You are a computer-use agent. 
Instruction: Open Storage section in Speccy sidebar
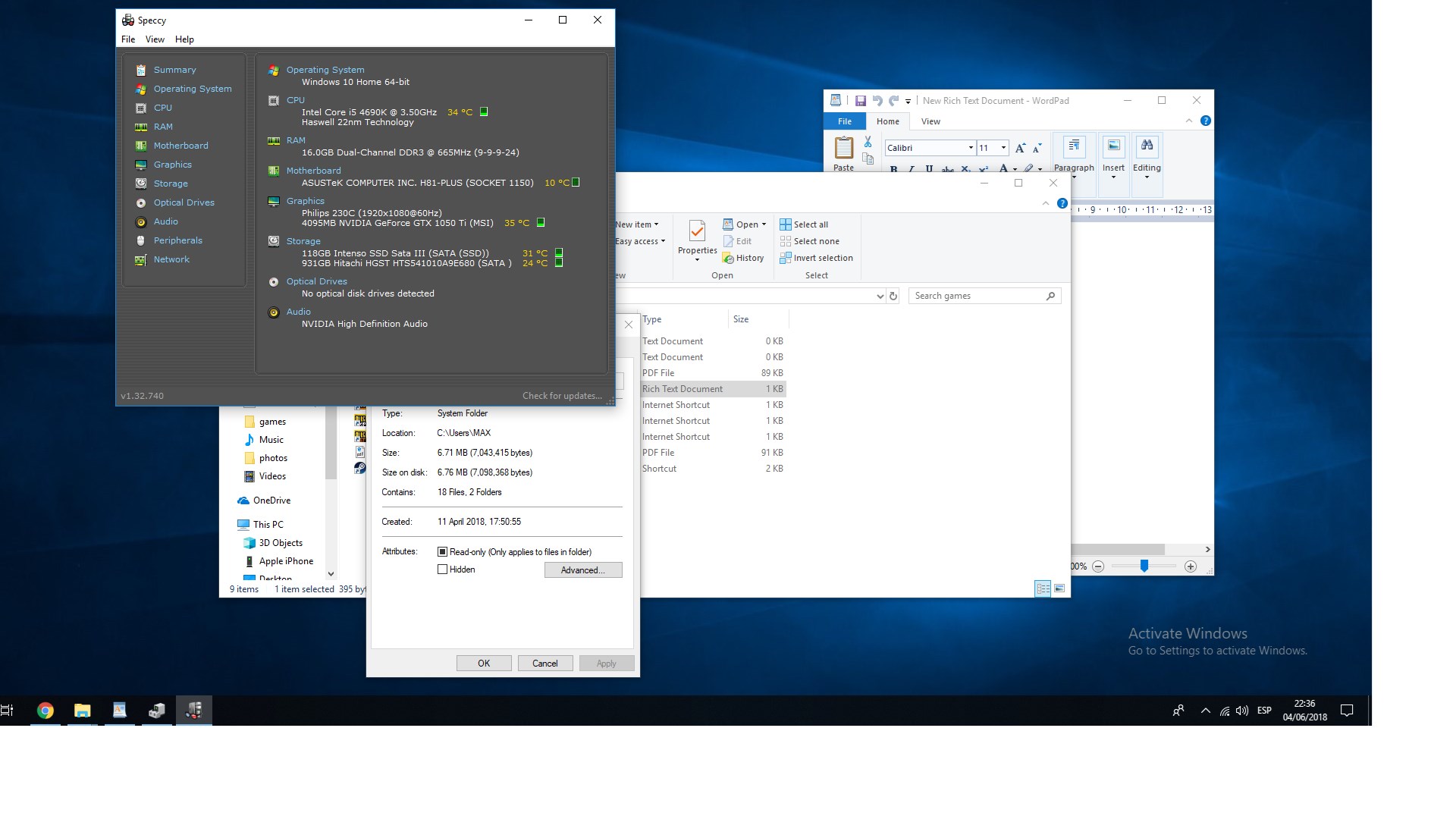(x=171, y=184)
